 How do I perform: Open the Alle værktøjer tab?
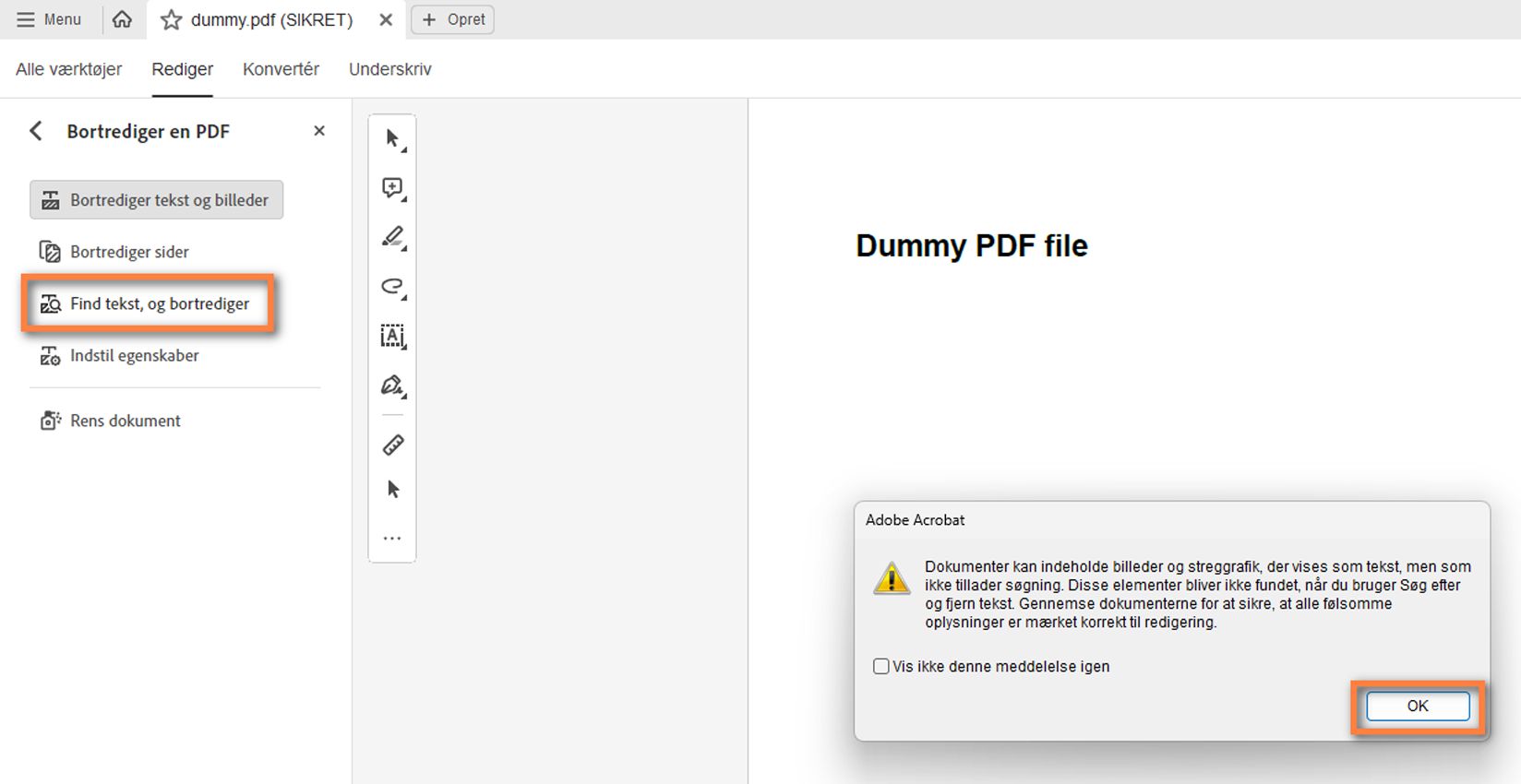point(68,69)
